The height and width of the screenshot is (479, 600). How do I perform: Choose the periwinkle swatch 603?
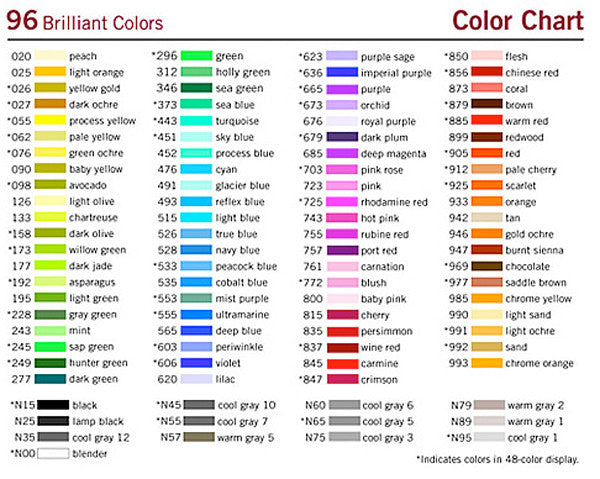coord(196,347)
